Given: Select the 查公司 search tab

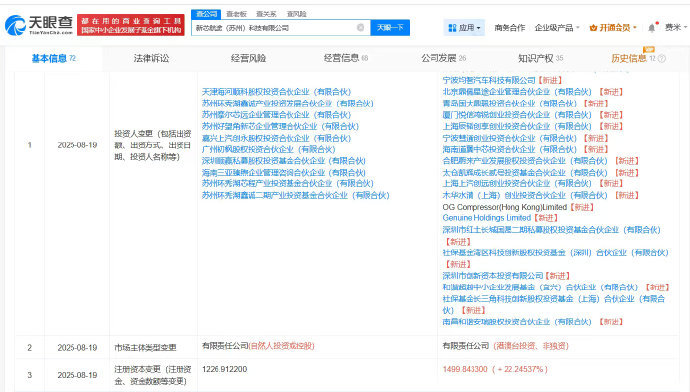Looking at the screenshot, I should pyautogui.click(x=206, y=14).
